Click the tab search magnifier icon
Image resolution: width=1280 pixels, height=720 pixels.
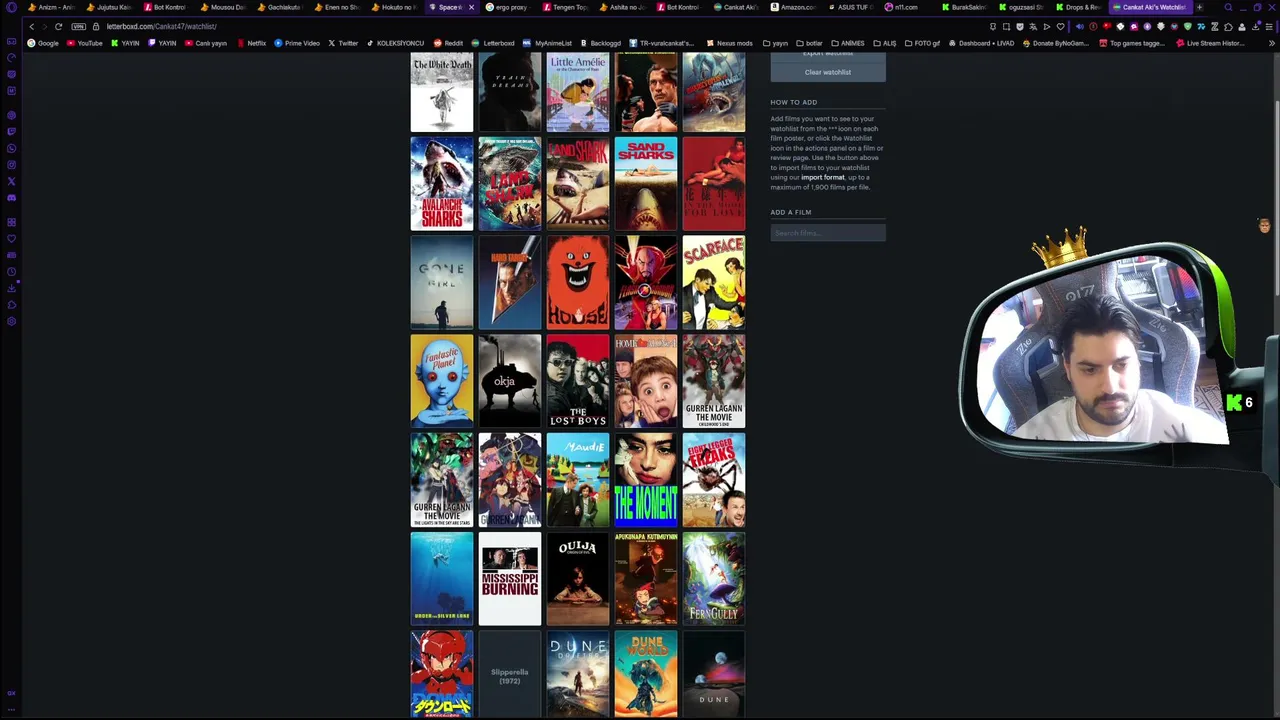point(1228,7)
